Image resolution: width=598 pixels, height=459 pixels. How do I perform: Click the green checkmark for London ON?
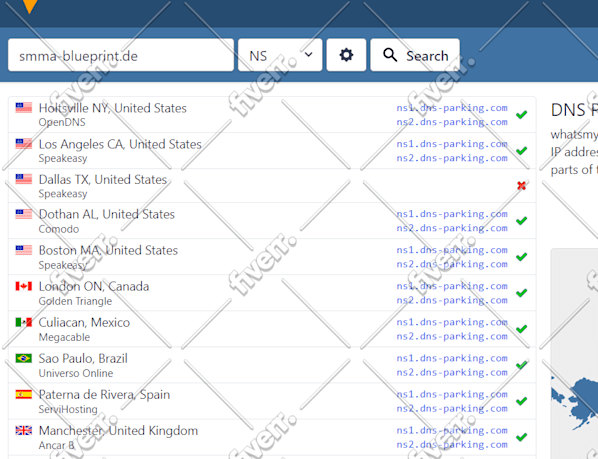[x=521, y=293]
